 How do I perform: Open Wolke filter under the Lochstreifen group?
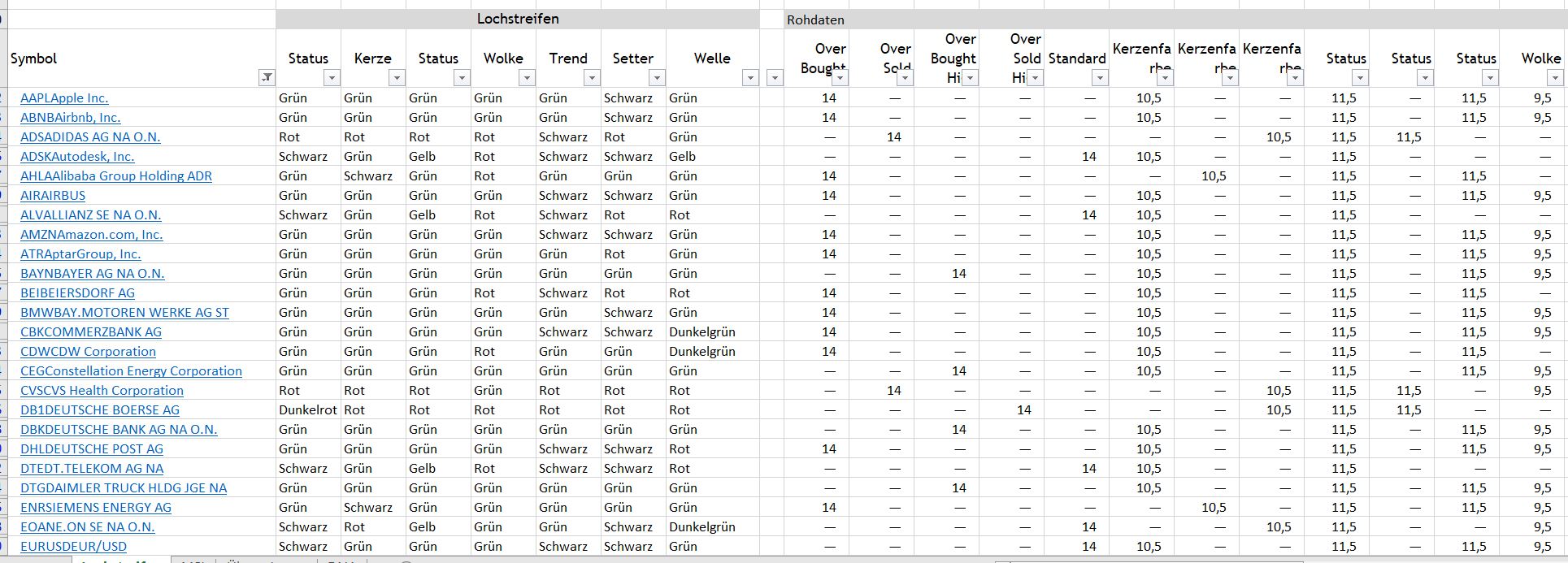tap(527, 78)
